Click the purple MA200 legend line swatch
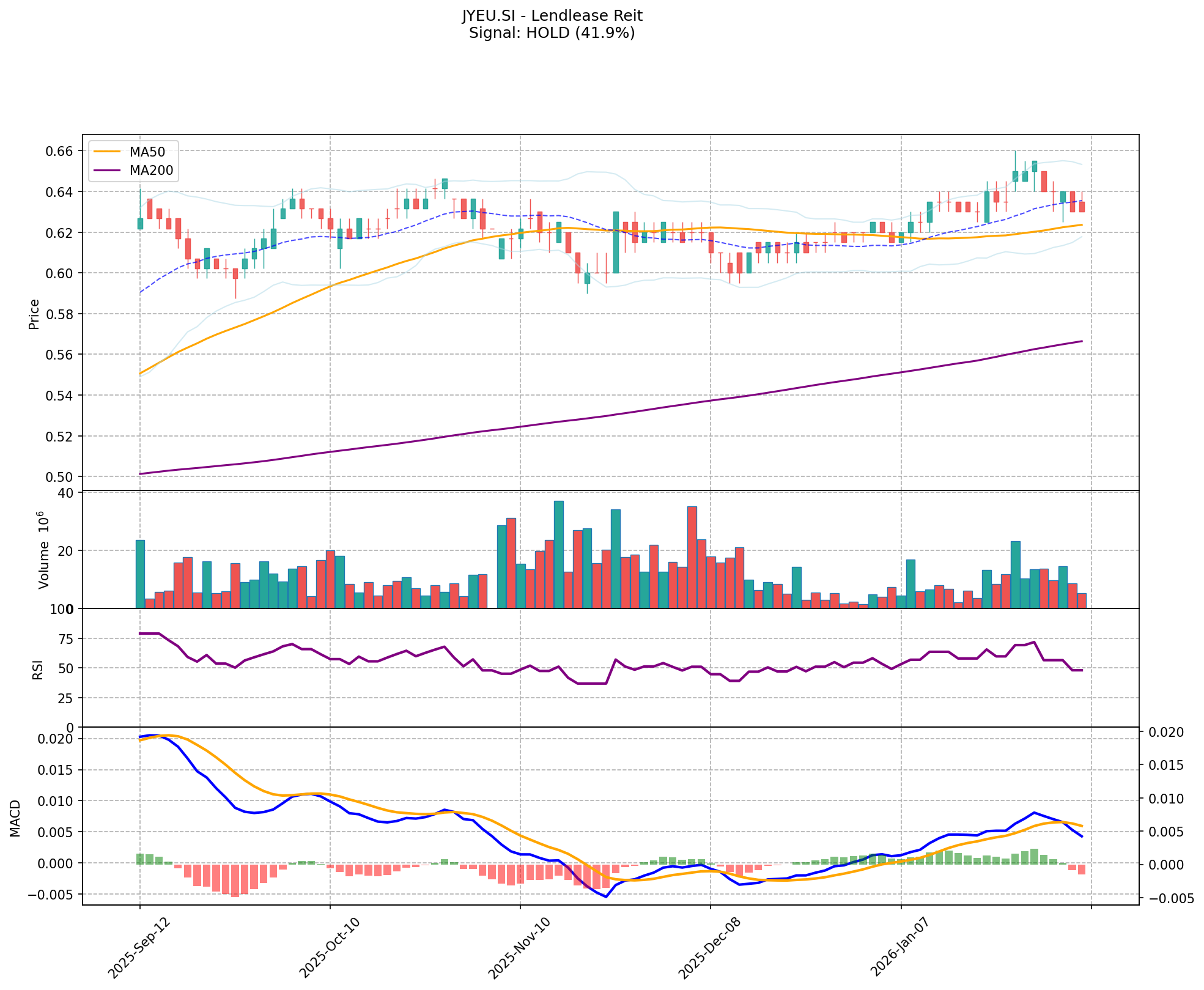The height and width of the screenshot is (990, 1204). tap(108, 171)
